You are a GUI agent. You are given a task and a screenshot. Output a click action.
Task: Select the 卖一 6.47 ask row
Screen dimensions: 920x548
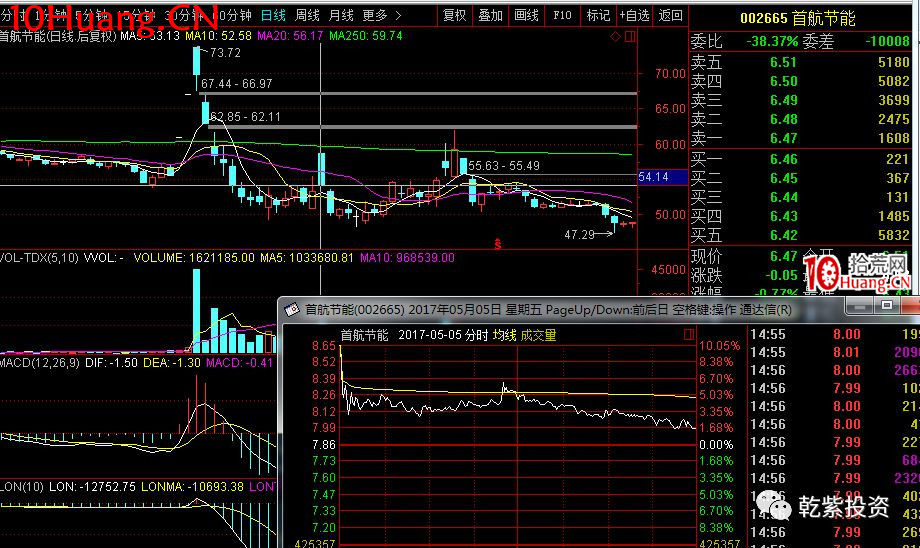coord(800,138)
